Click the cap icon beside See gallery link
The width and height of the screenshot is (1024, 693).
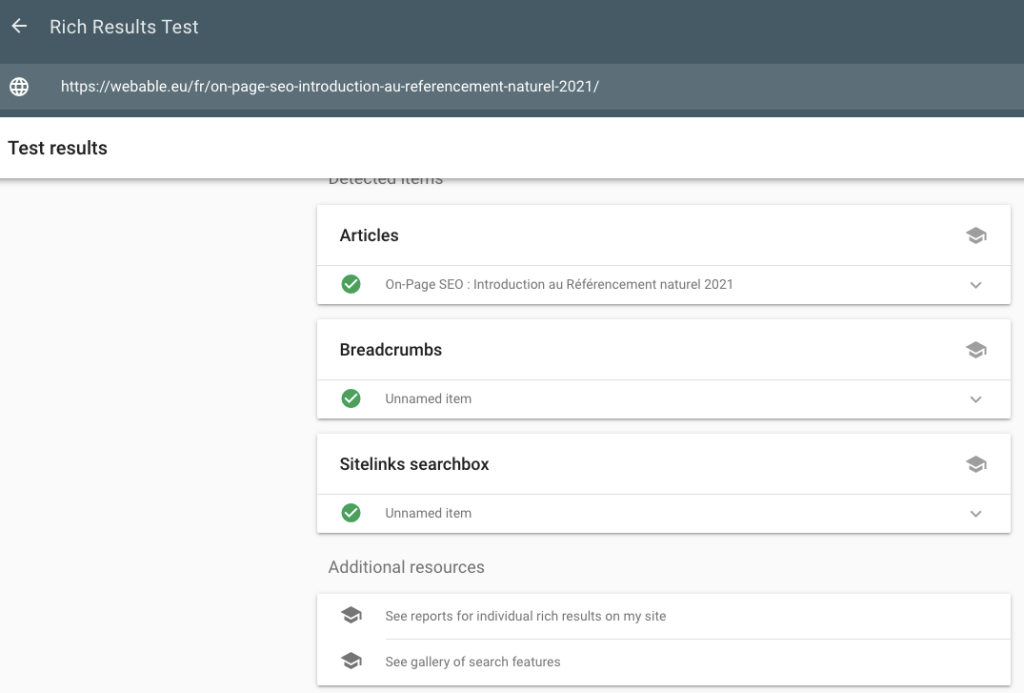click(351, 661)
